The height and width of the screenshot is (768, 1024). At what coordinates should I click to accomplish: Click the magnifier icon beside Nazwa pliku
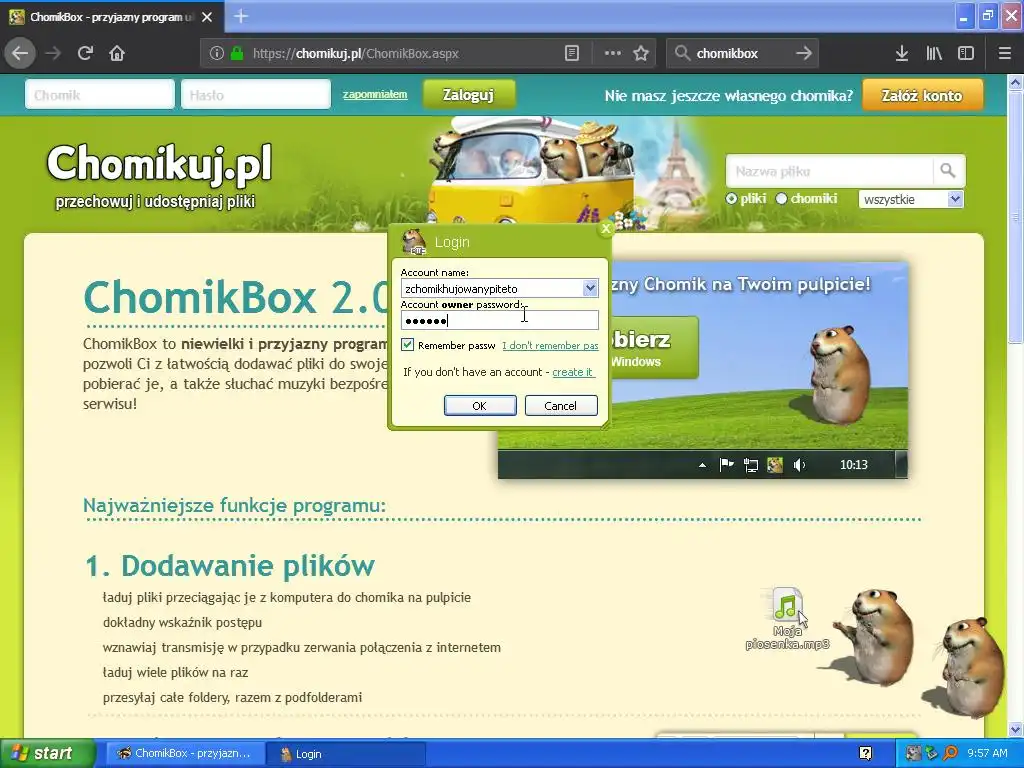pyautogui.click(x=948, y=171)
